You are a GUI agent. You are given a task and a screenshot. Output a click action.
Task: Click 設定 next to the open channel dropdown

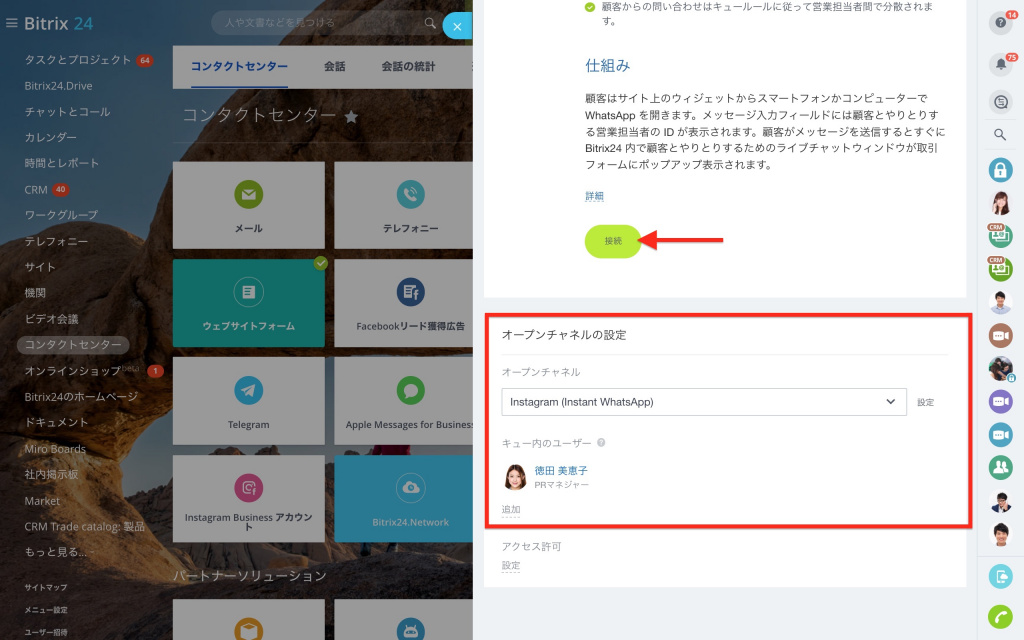point(925,402)
